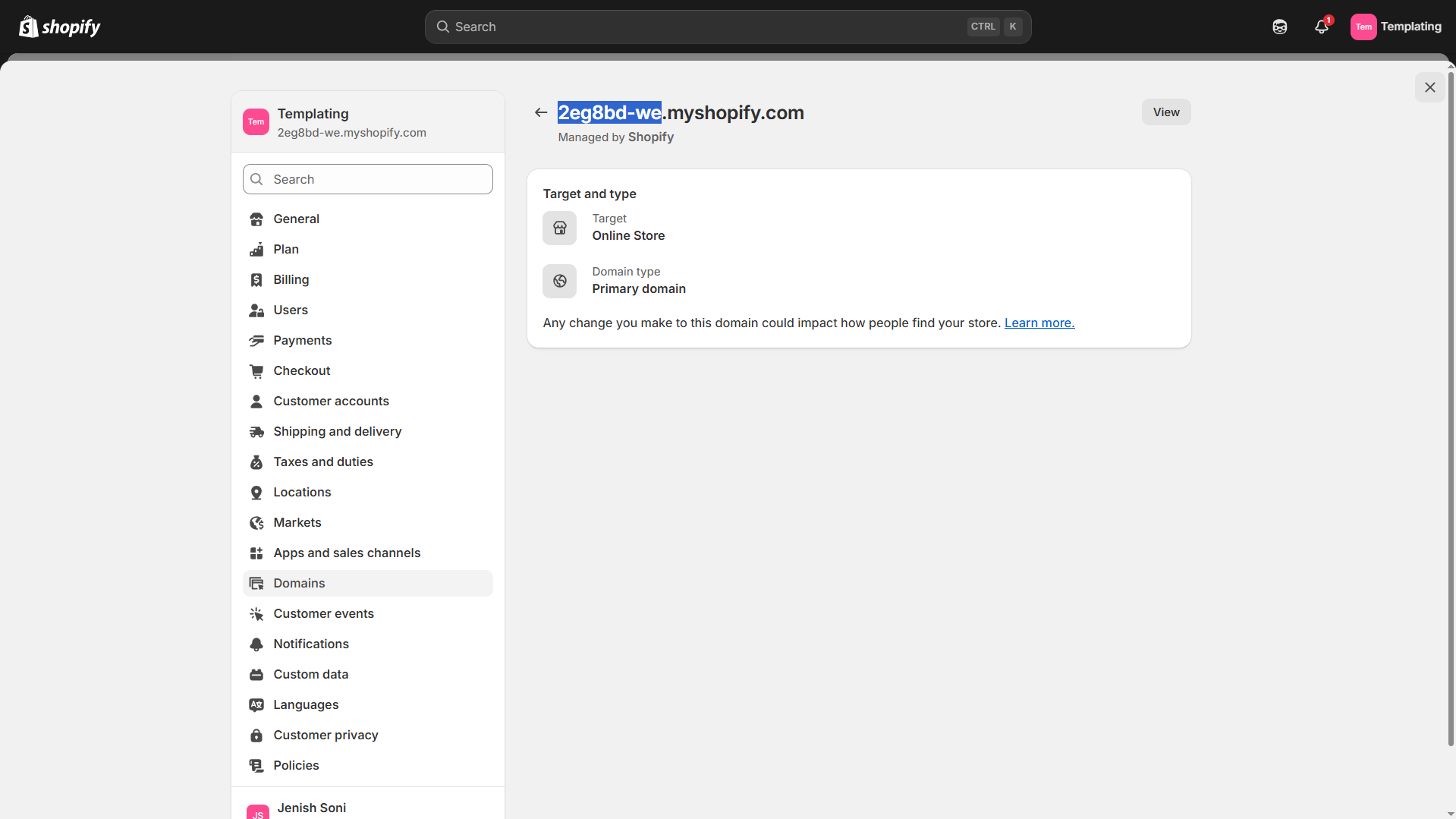This screenshot has width=1456, height=819.
Task: Click the Templating store header in sidebar
Action: coord(368,122)
